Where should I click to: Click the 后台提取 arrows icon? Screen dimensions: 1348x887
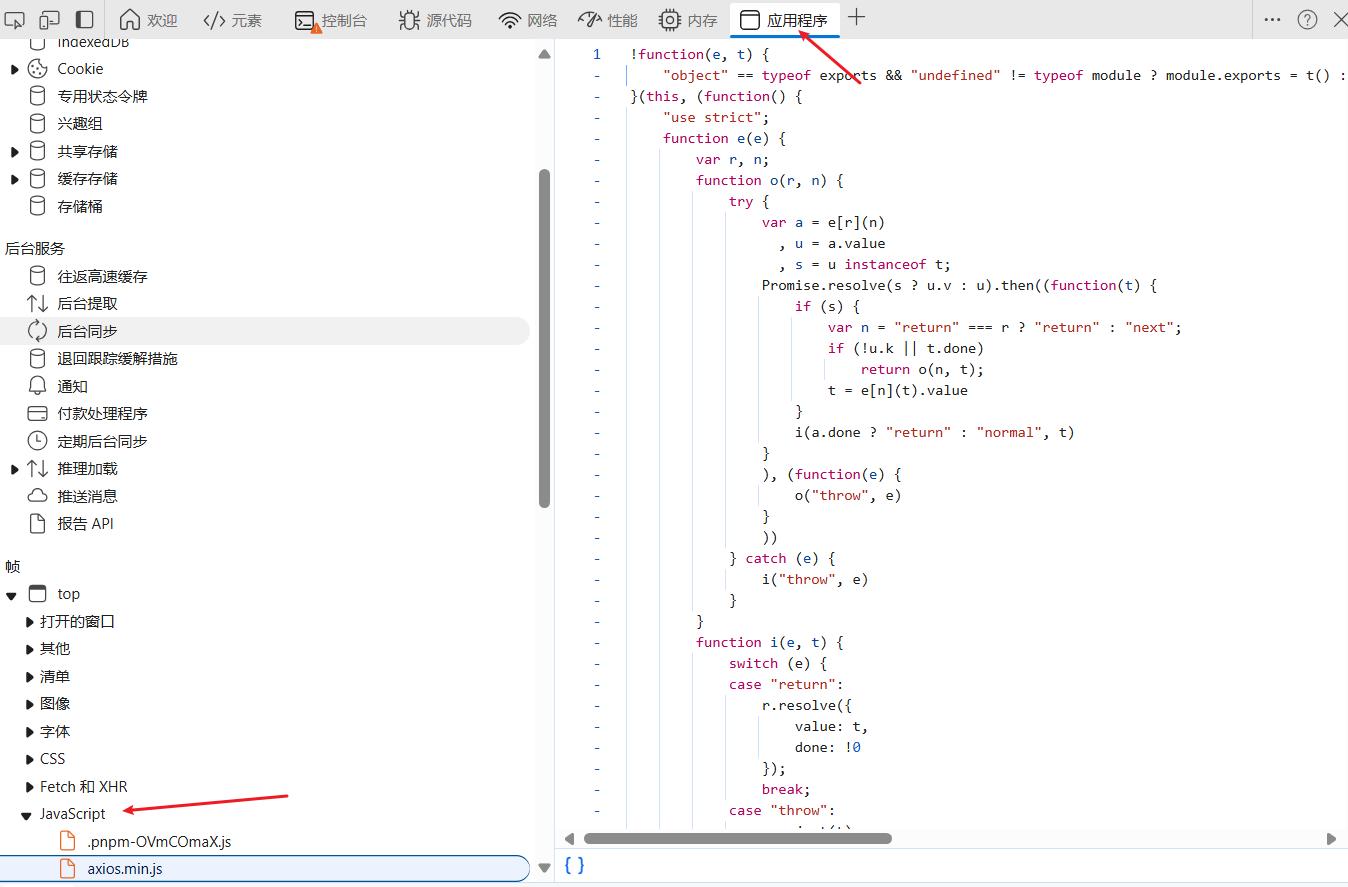(37, 303)
